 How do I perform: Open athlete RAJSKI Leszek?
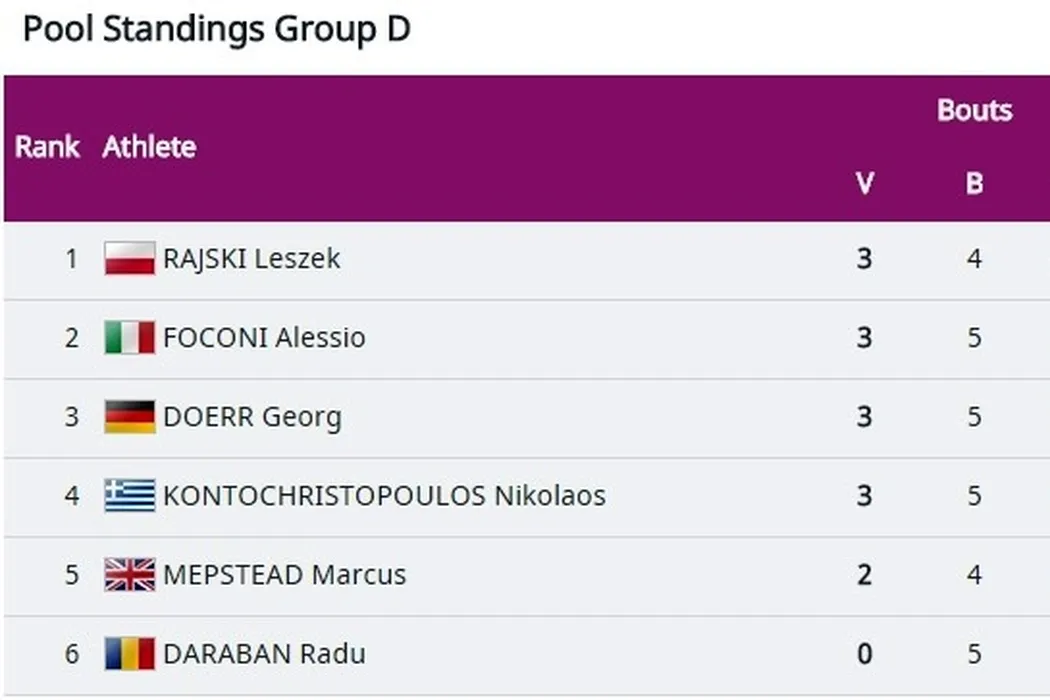(x=252, y=259)
